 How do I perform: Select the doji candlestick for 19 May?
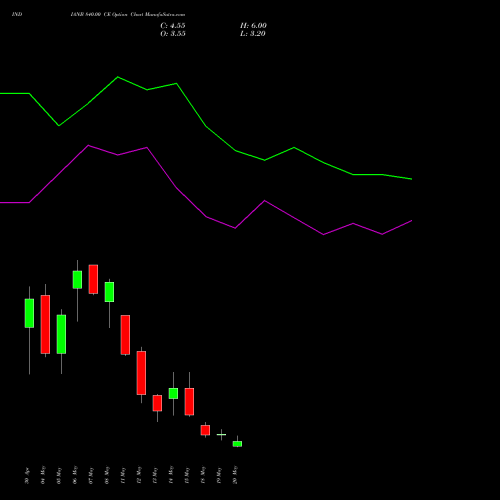(221, 435)
